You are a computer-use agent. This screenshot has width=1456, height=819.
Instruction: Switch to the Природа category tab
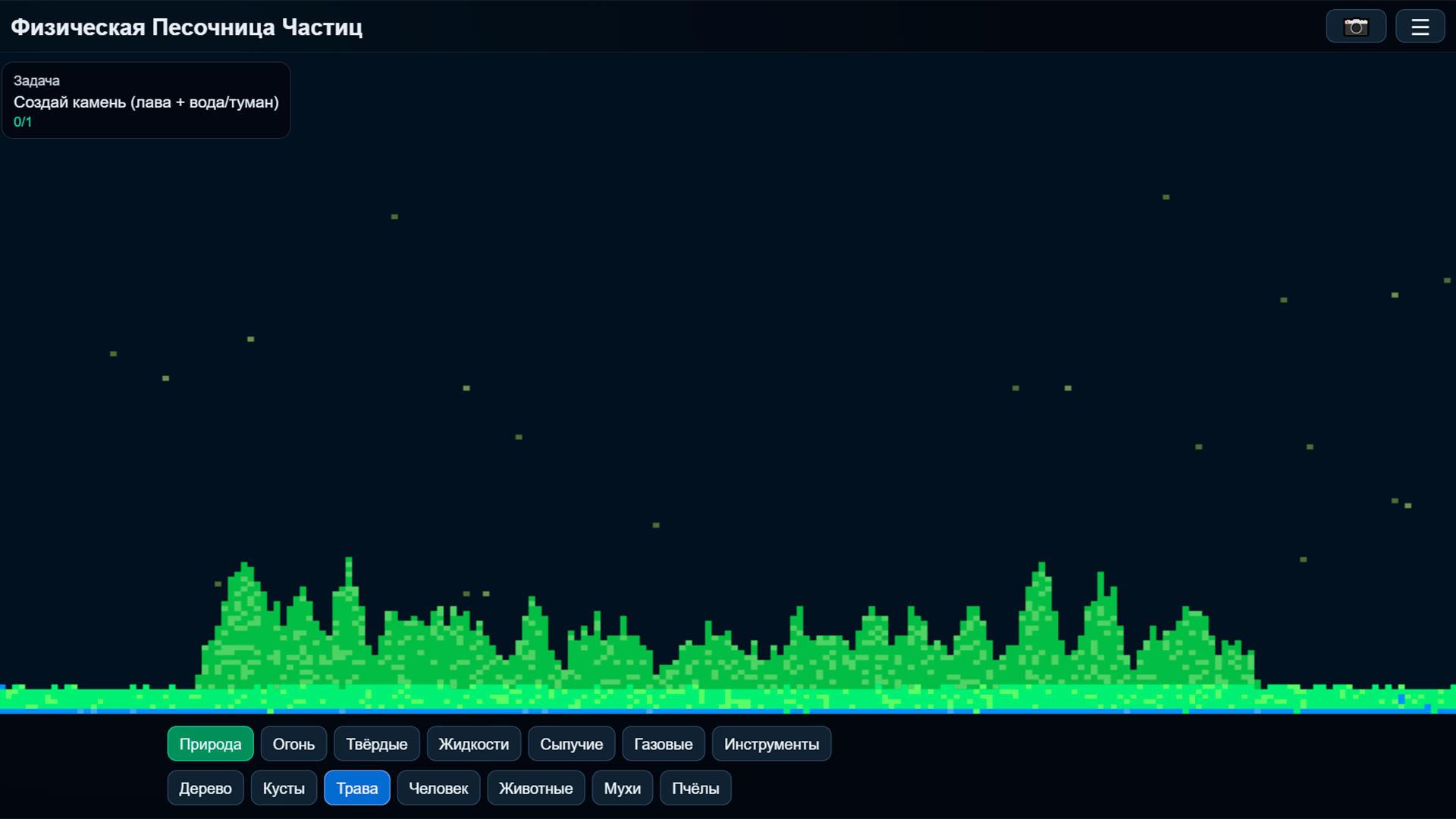tap(210, 744)
